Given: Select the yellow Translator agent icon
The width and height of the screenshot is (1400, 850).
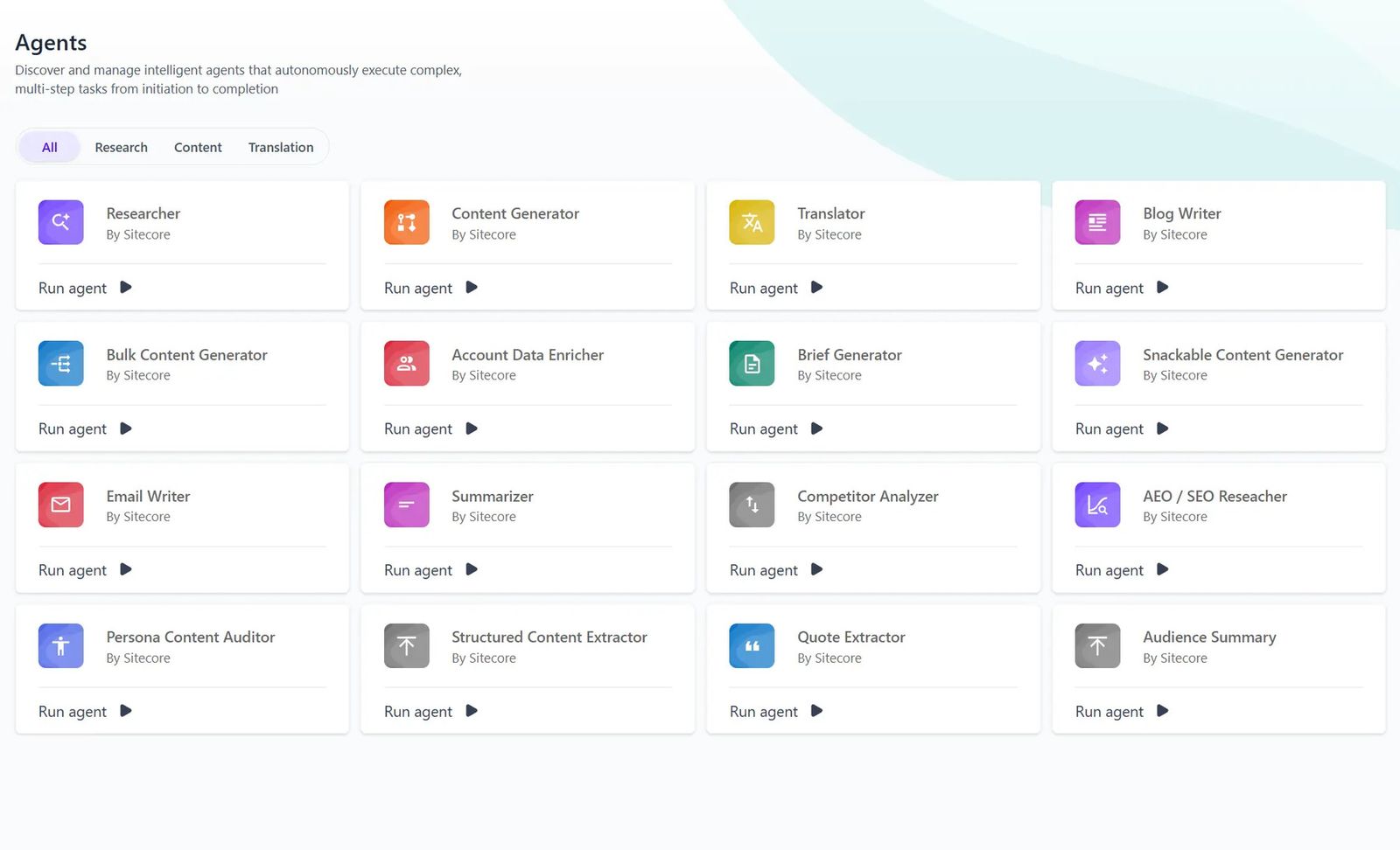Looking at the screenshot, I should [x=752, y=222].
